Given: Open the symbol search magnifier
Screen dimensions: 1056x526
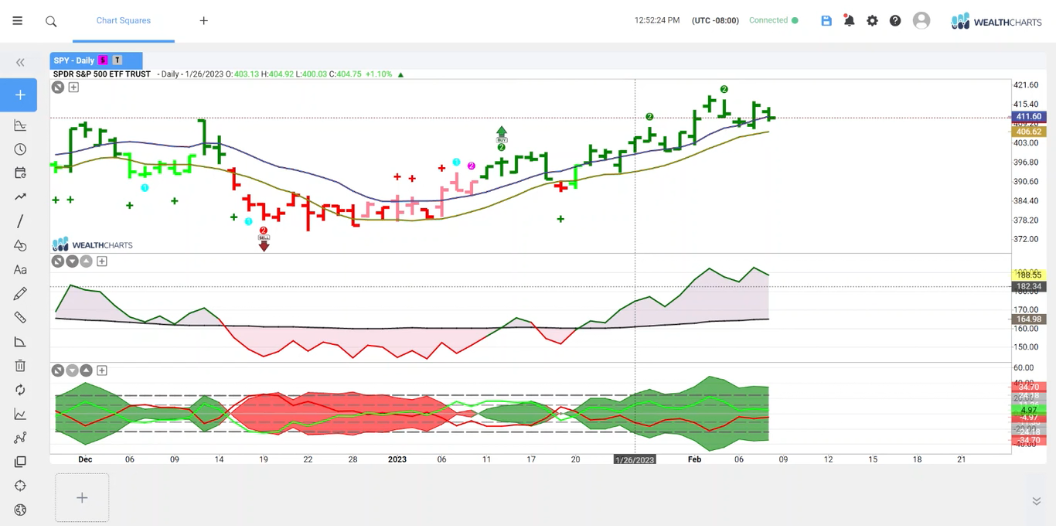Looking at the screenshot, I should pos(51,21).
